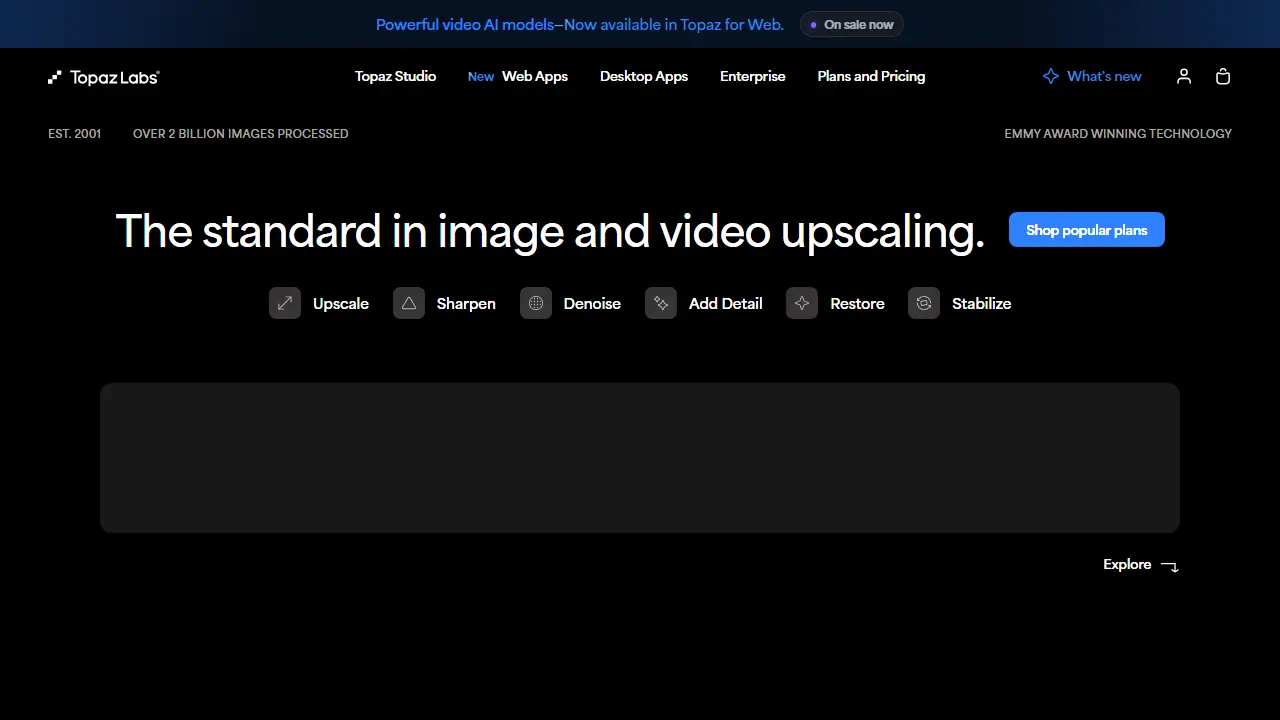Click the Sharpen triangle icon
Viewport: 1280px width, 720px height.
tap(409, 303)
